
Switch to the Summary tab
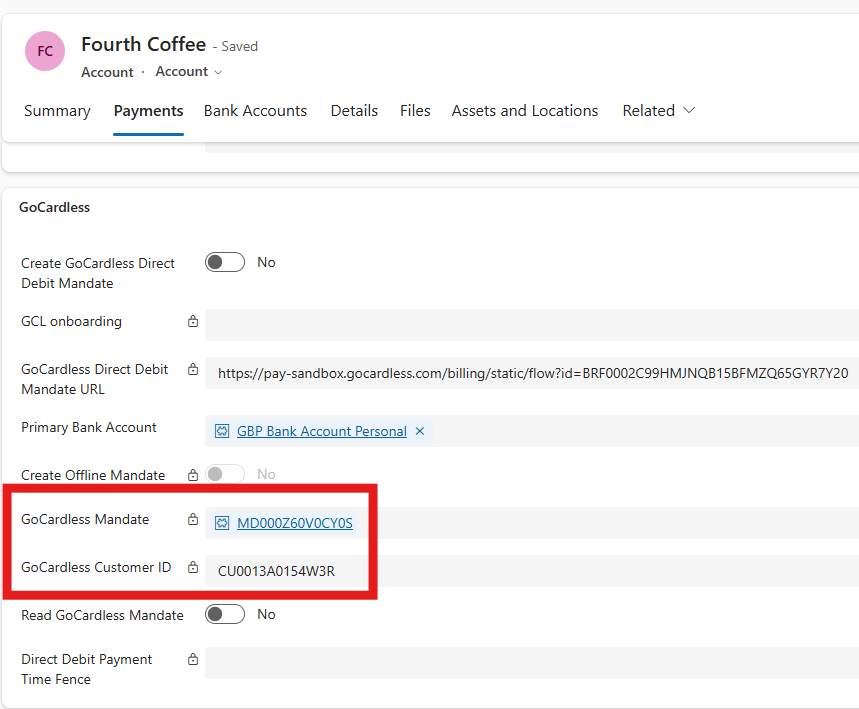[57, 111]
